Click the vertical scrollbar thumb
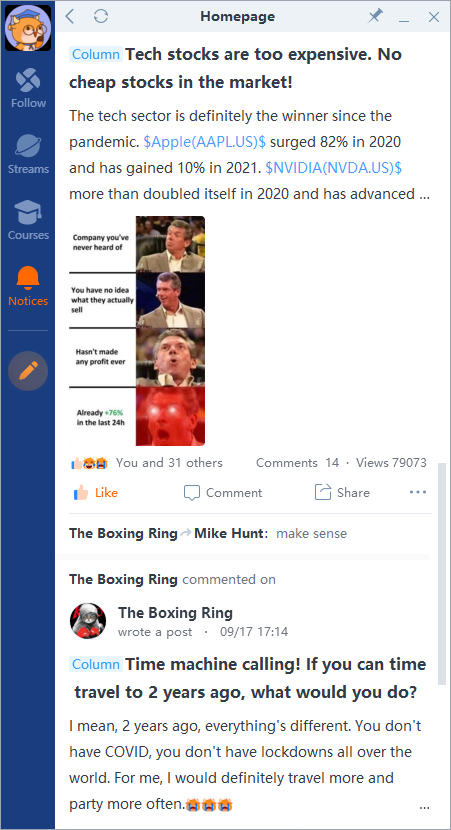This screenshot has width=451, height=830. point(442,574)
